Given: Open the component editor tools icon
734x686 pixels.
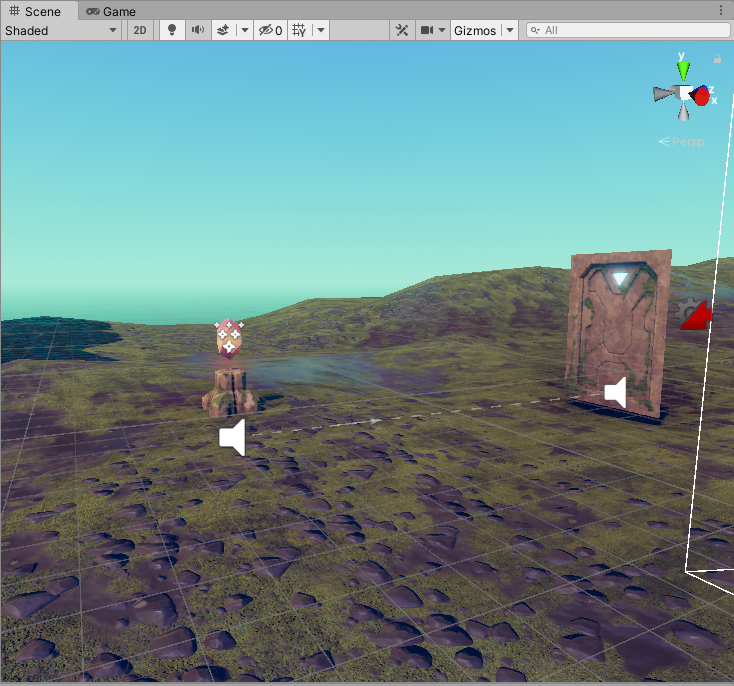Looking at the screenshot, I should (402, 30).
